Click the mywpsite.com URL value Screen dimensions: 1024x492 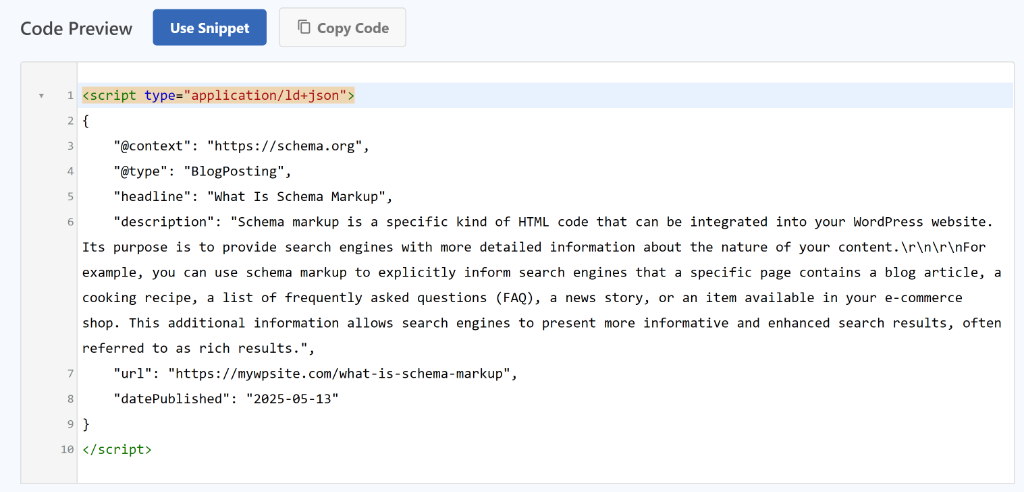tap(339, 374)
